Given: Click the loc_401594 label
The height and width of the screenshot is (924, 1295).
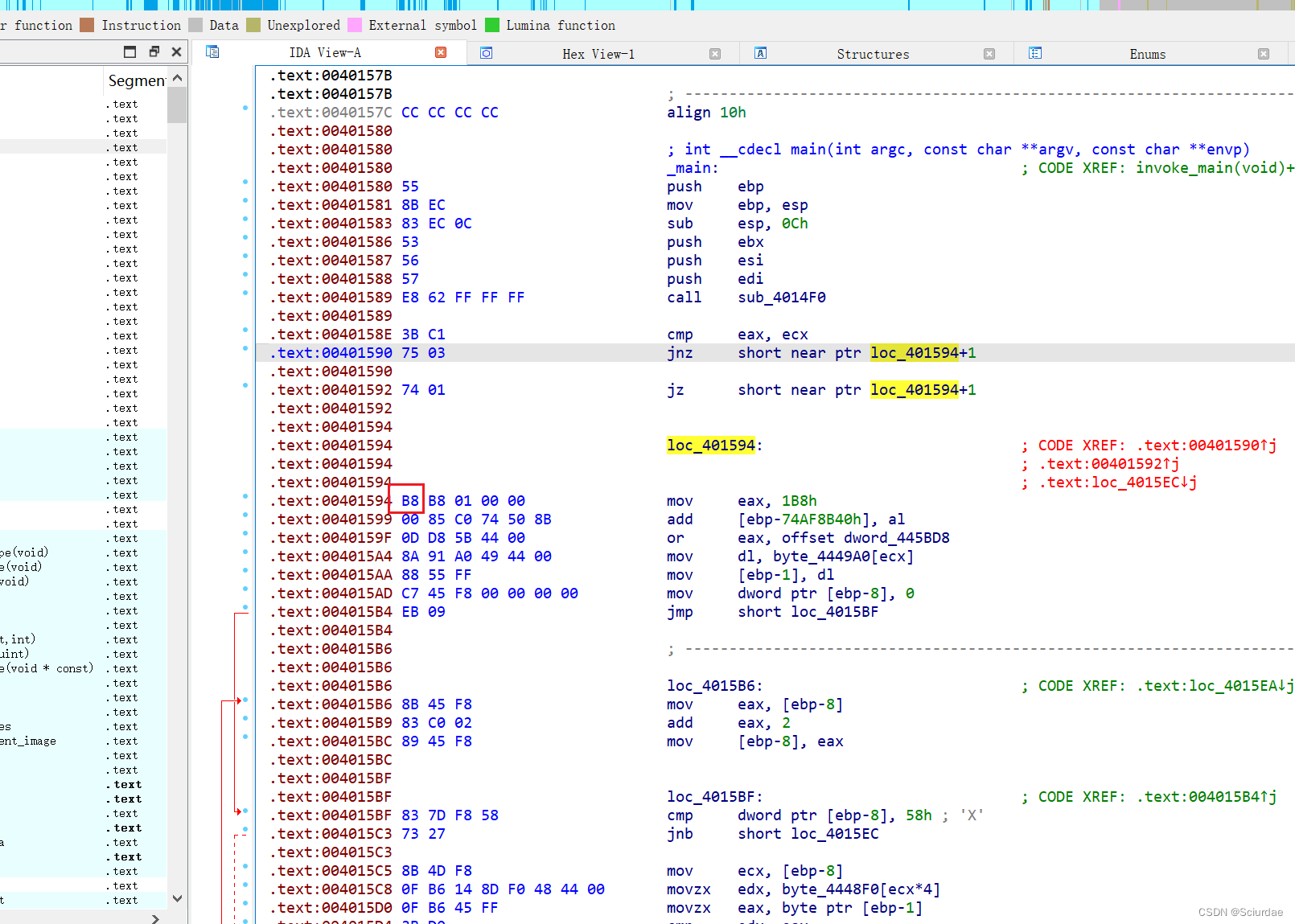Looking at the screenshot, I should pos(711,446).
